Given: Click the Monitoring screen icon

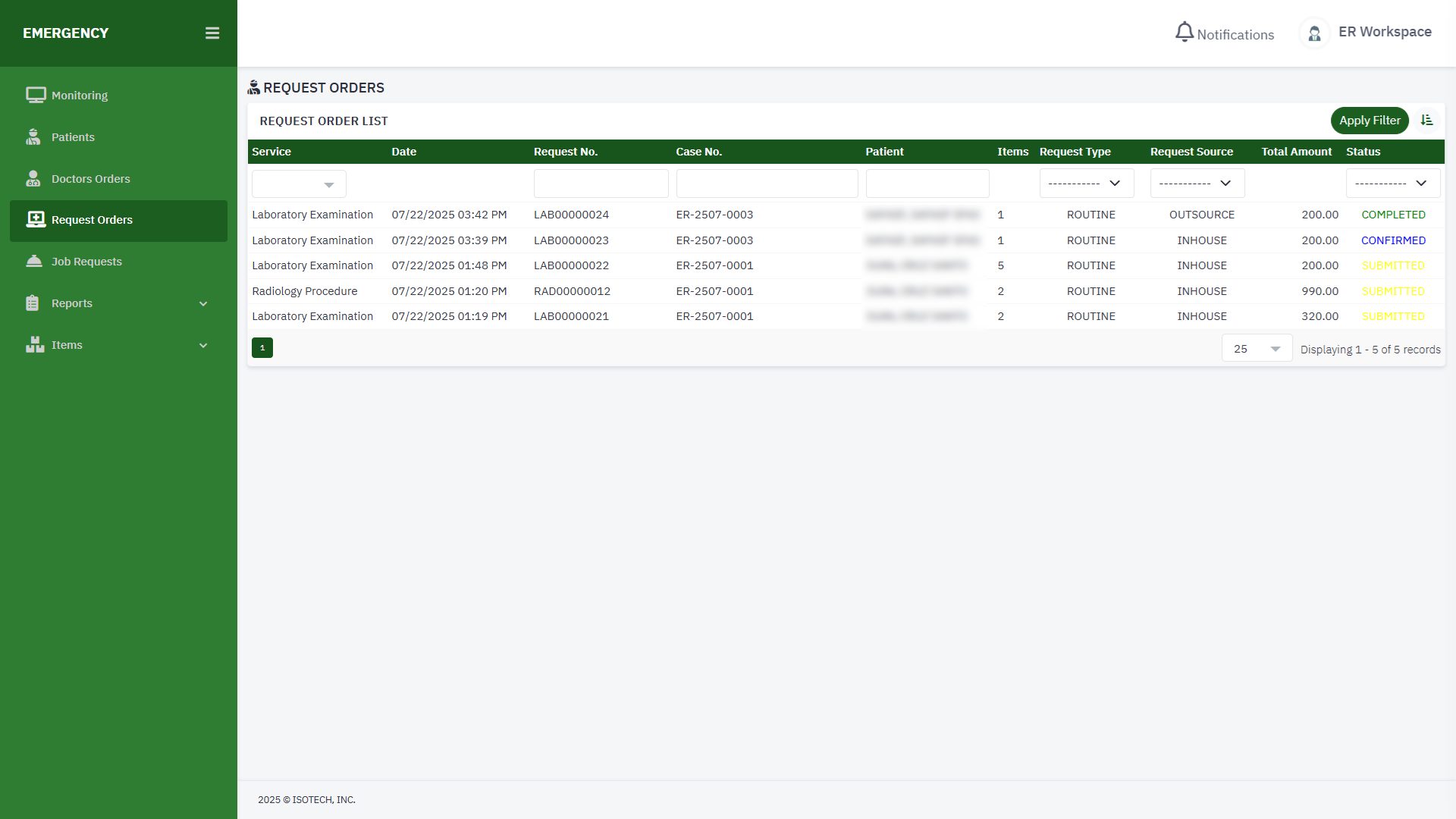Looking at the screenshot, I should 35,96.
